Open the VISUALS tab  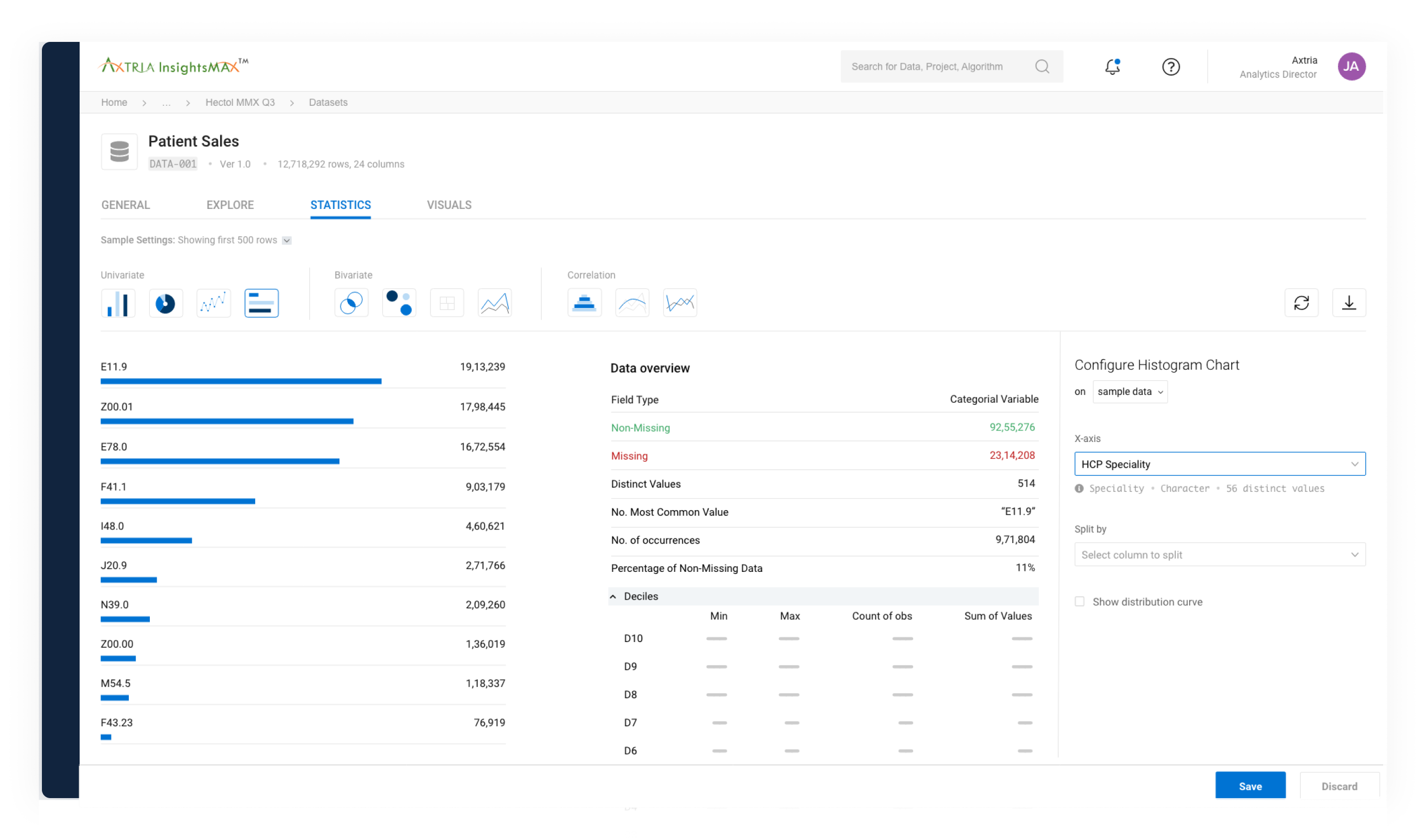coord(448,205)
